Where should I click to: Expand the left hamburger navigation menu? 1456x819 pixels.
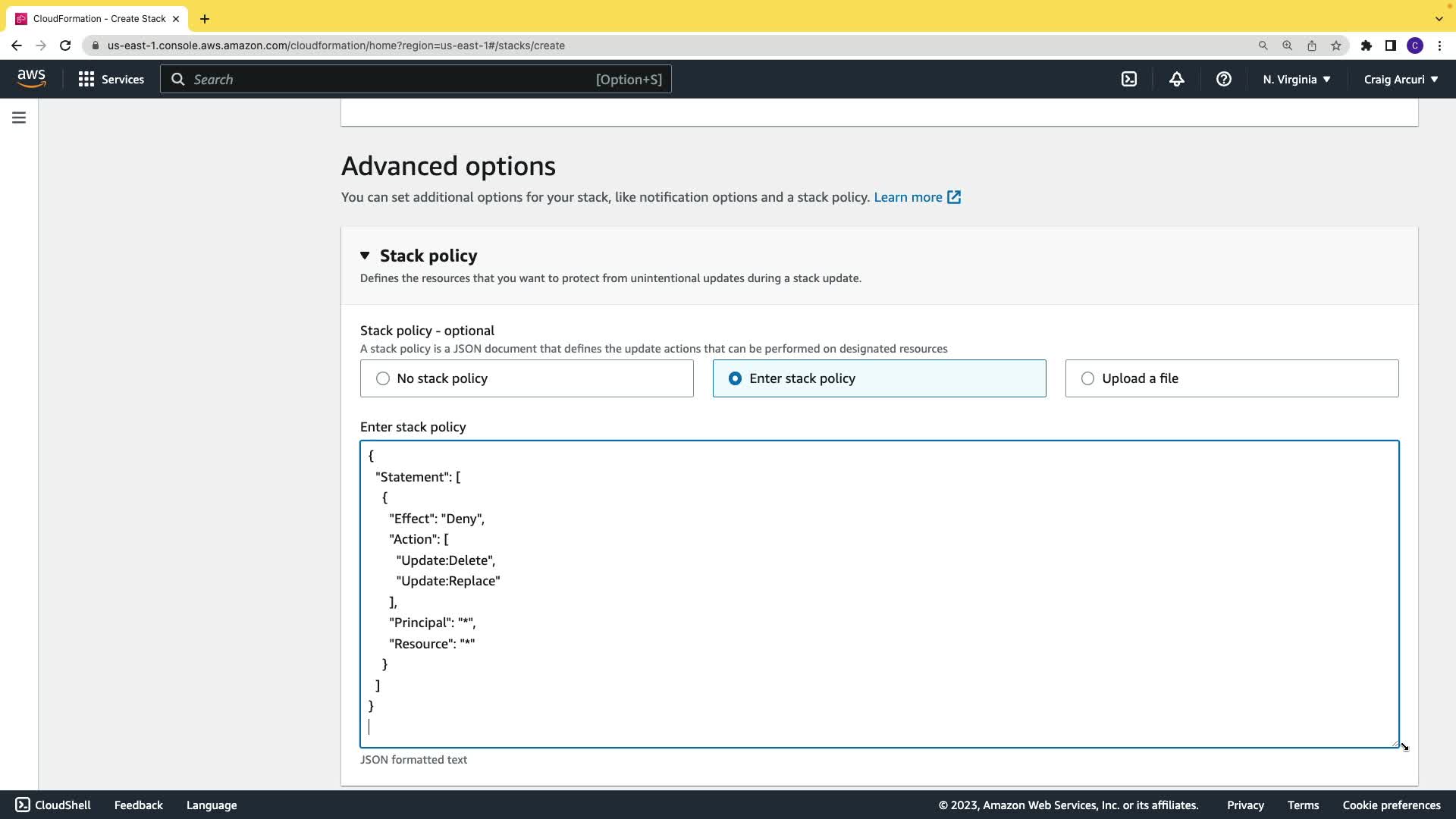click(x=19, y=118)
